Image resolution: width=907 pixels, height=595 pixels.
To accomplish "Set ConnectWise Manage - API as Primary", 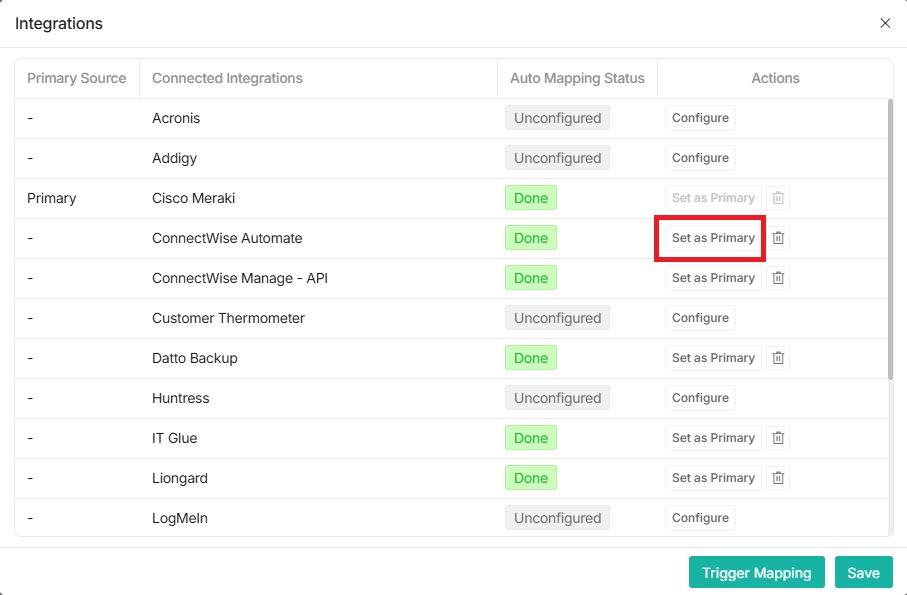I will coord(713,278).
